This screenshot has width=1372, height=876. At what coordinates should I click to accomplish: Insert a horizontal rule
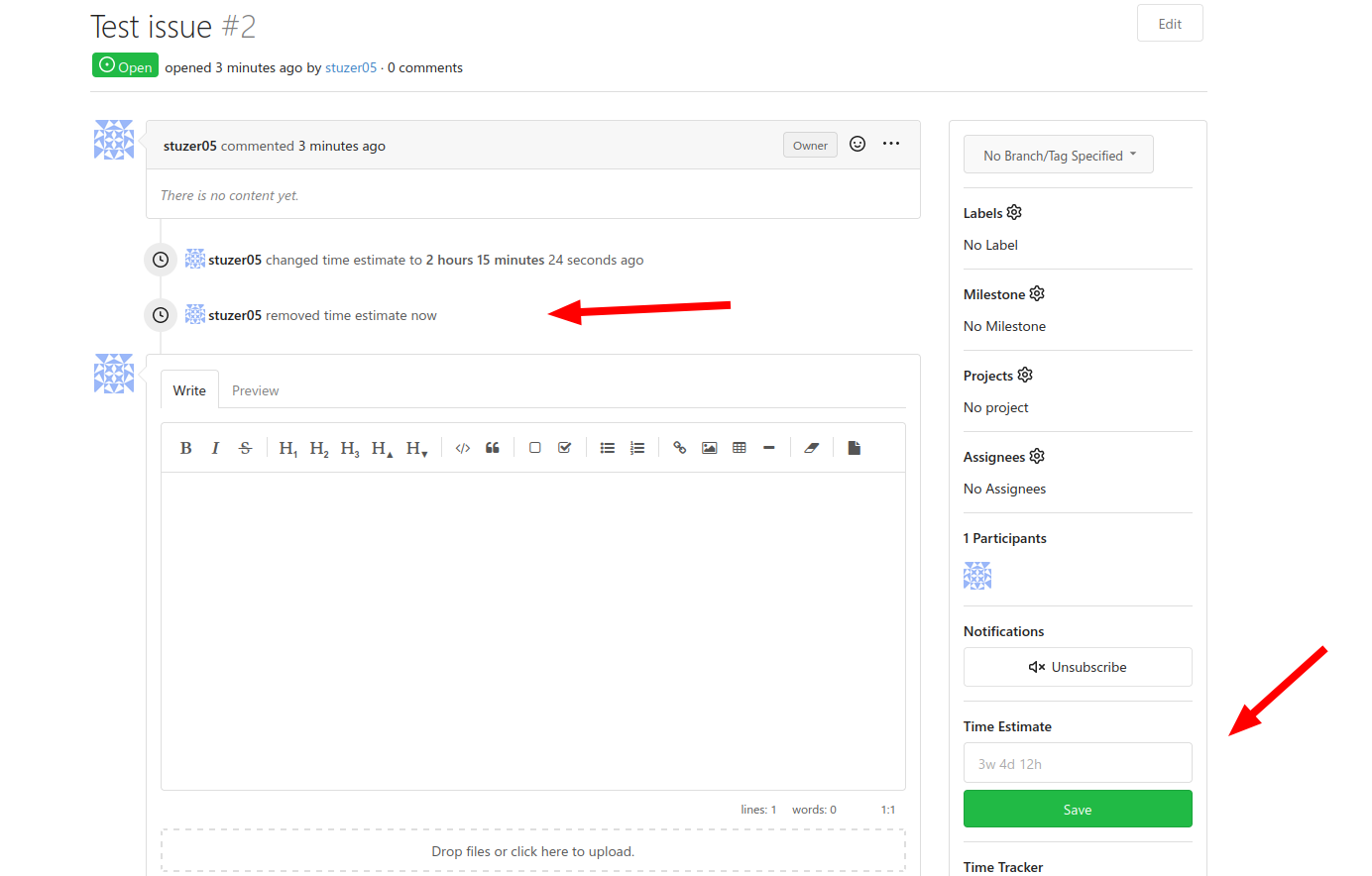click(768, 448)
